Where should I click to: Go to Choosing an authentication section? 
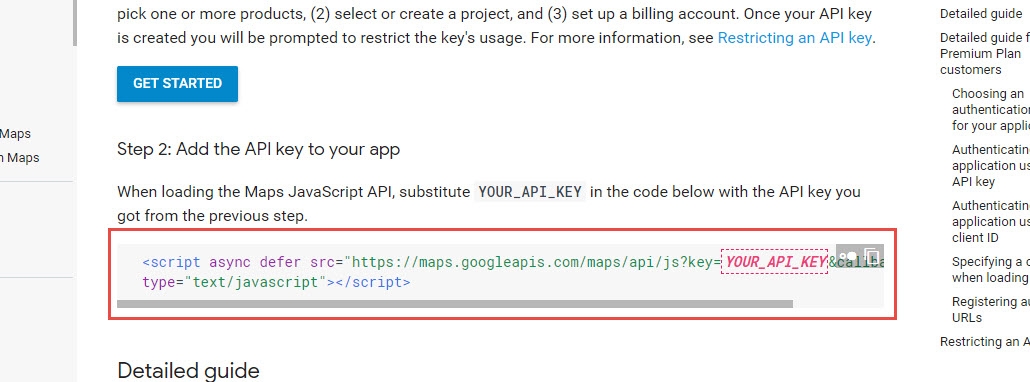tap(991, 110)
